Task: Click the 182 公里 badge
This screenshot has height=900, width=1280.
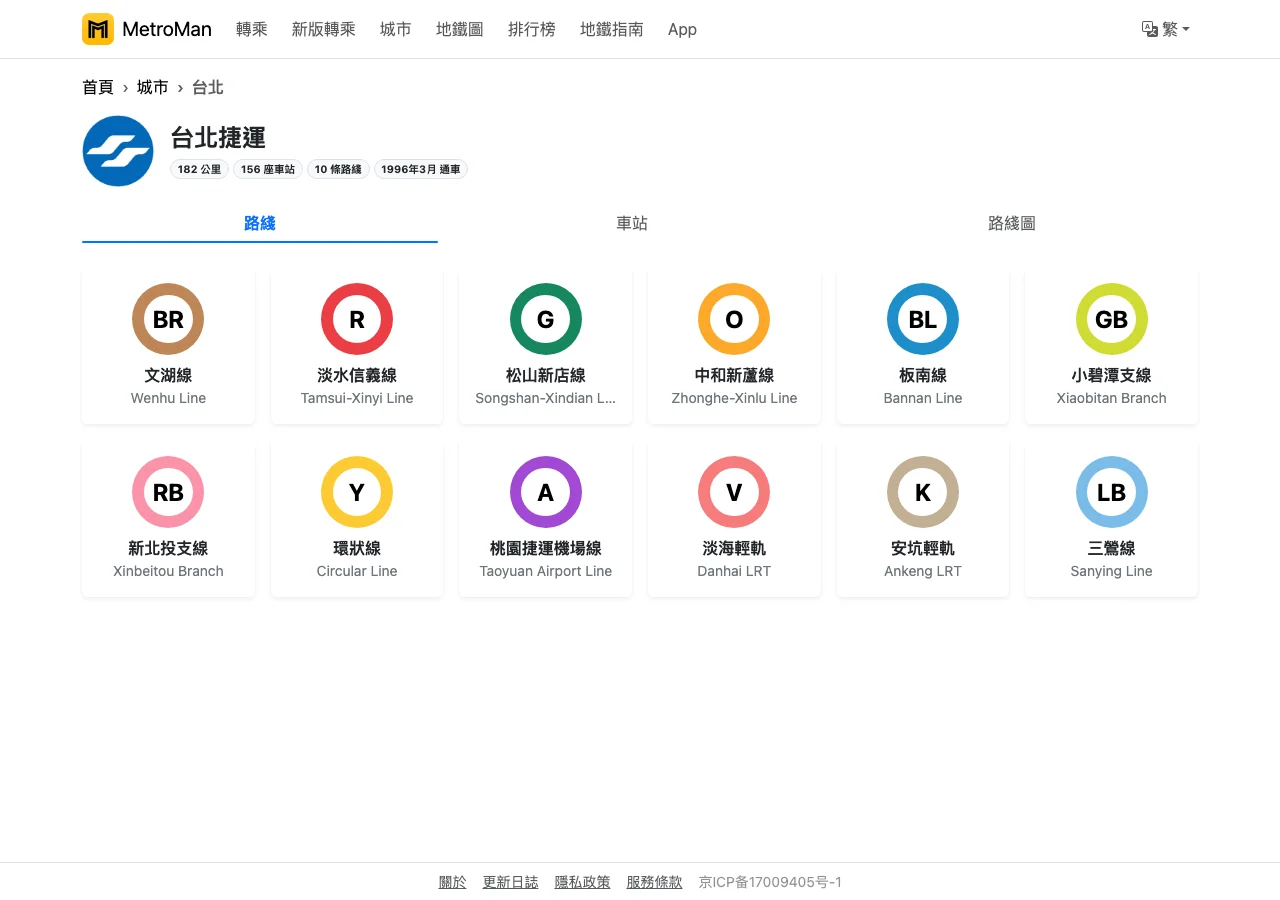Action: click(x=200, y=170)
